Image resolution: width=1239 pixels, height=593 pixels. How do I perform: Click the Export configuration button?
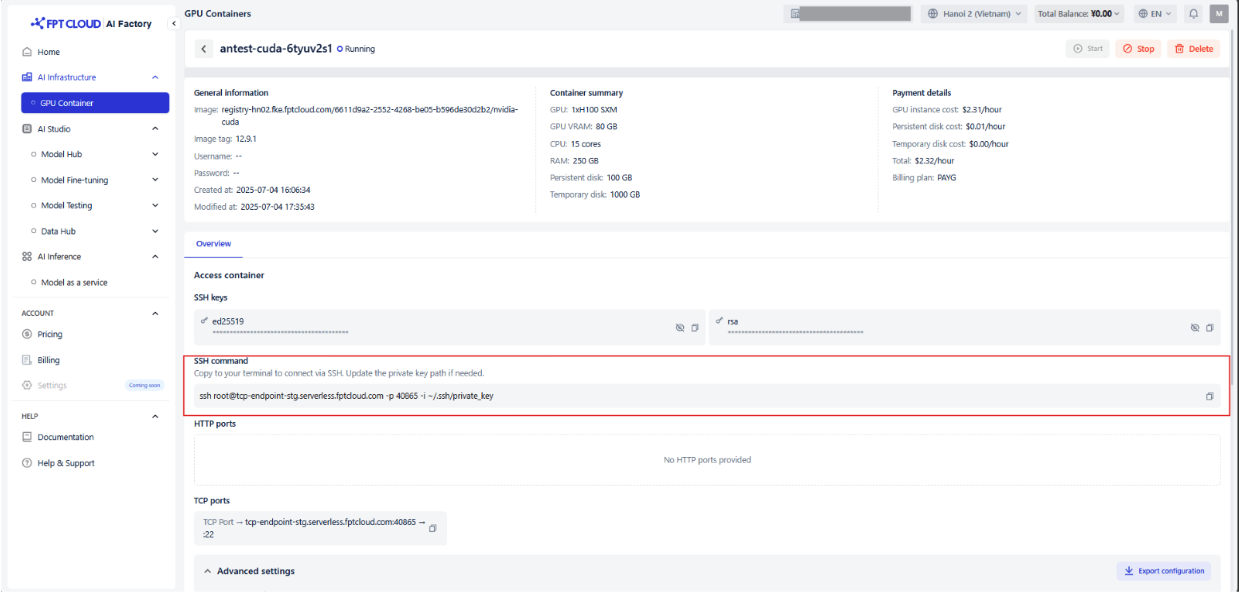(1163, 571)
